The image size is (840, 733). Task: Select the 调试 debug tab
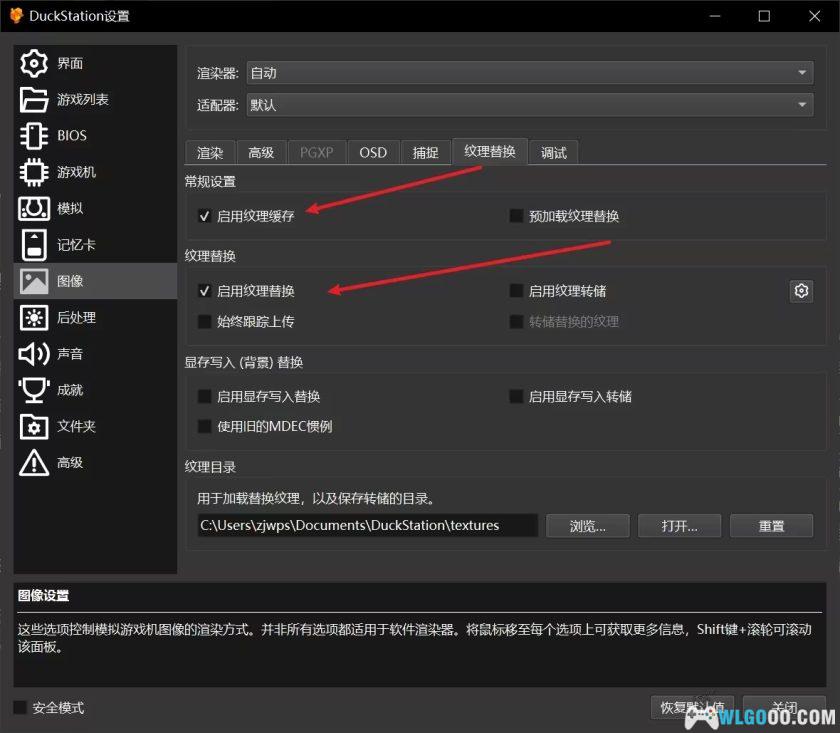(x=554, y=152)
